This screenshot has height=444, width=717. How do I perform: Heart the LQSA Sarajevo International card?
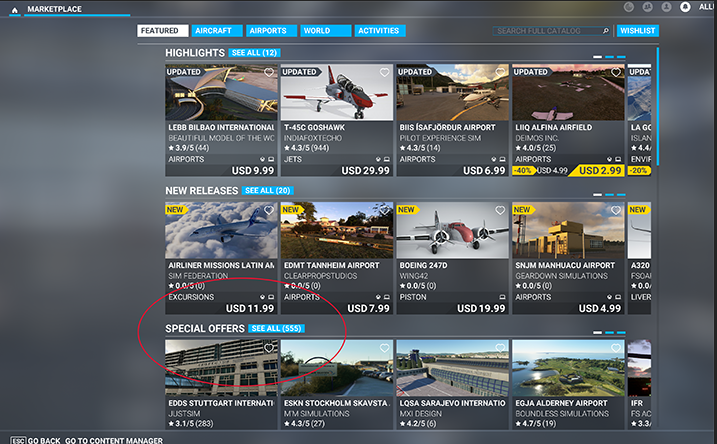click(500, 348)
